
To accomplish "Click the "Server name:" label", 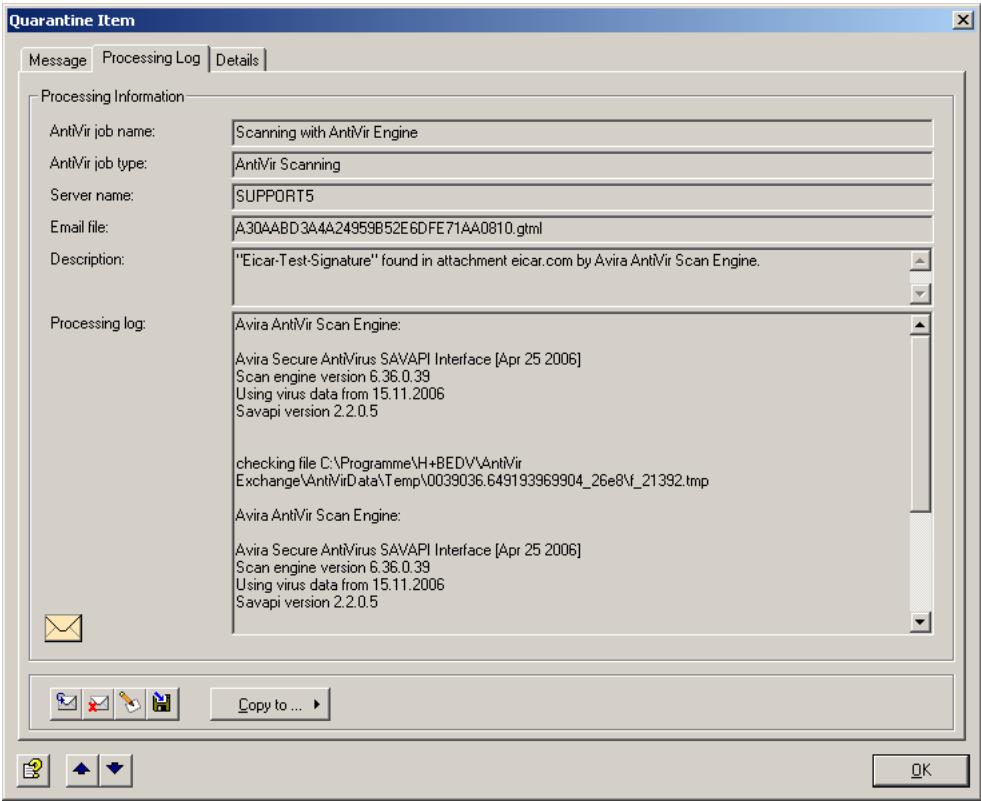I will point(91,195).
